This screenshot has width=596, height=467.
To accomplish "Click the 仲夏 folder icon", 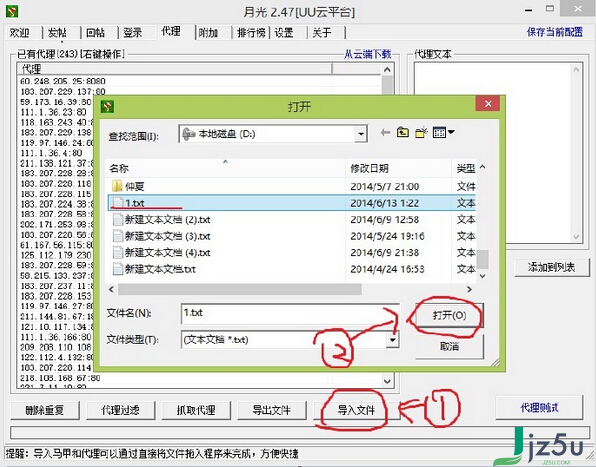I will pyautogui.click(x=117, y=186).
